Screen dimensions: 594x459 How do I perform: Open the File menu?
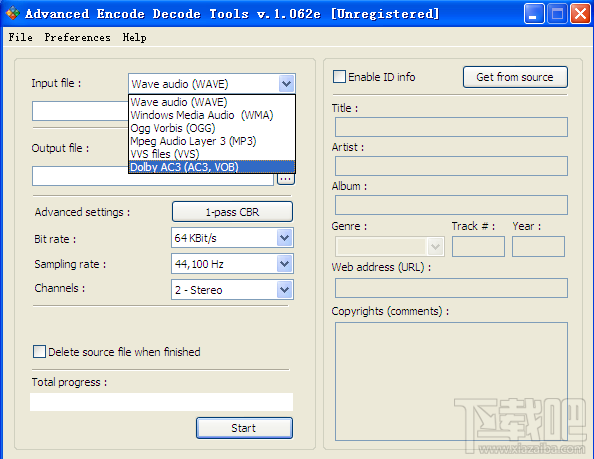pos(20,37)
